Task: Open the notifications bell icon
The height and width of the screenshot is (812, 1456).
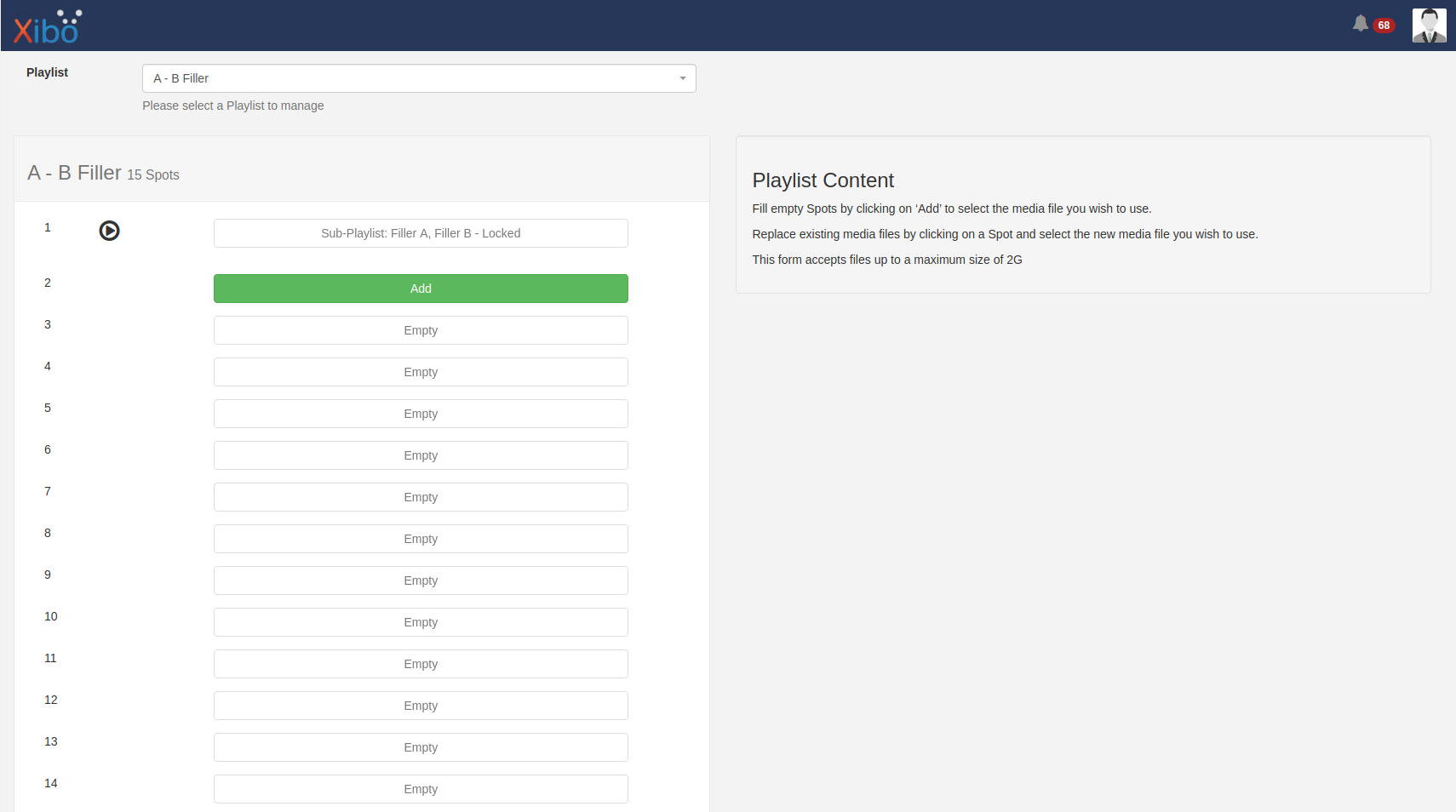Action: (1360, 24)
